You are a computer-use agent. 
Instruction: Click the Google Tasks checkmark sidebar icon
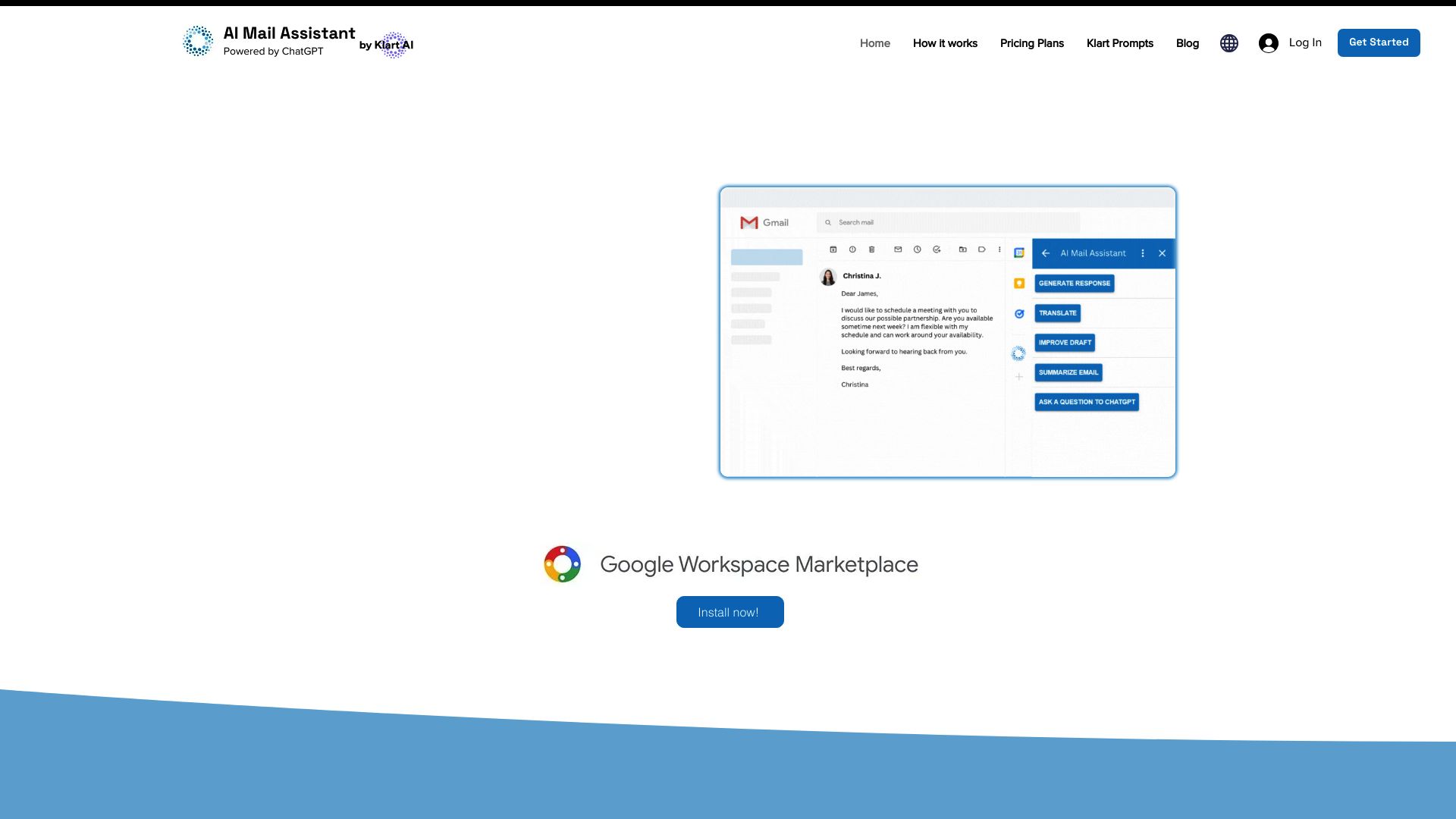(x=1019, y=313)
